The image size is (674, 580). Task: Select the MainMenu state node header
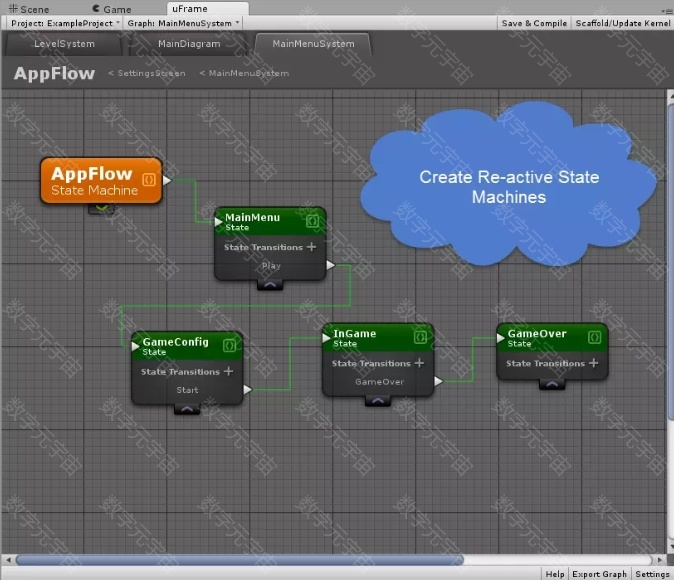270,221
